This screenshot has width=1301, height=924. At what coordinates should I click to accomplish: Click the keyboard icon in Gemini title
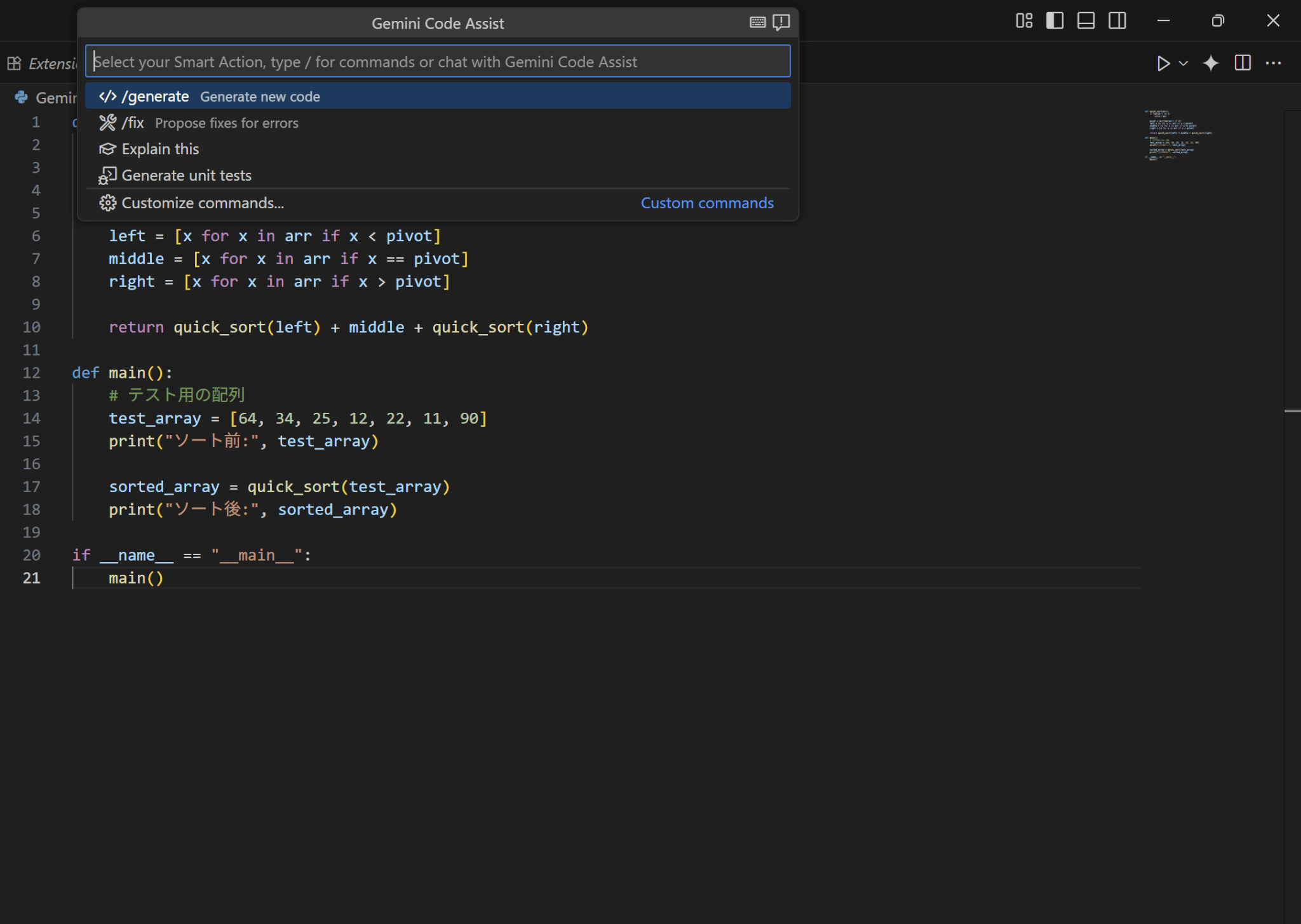(x=757, y=22)
